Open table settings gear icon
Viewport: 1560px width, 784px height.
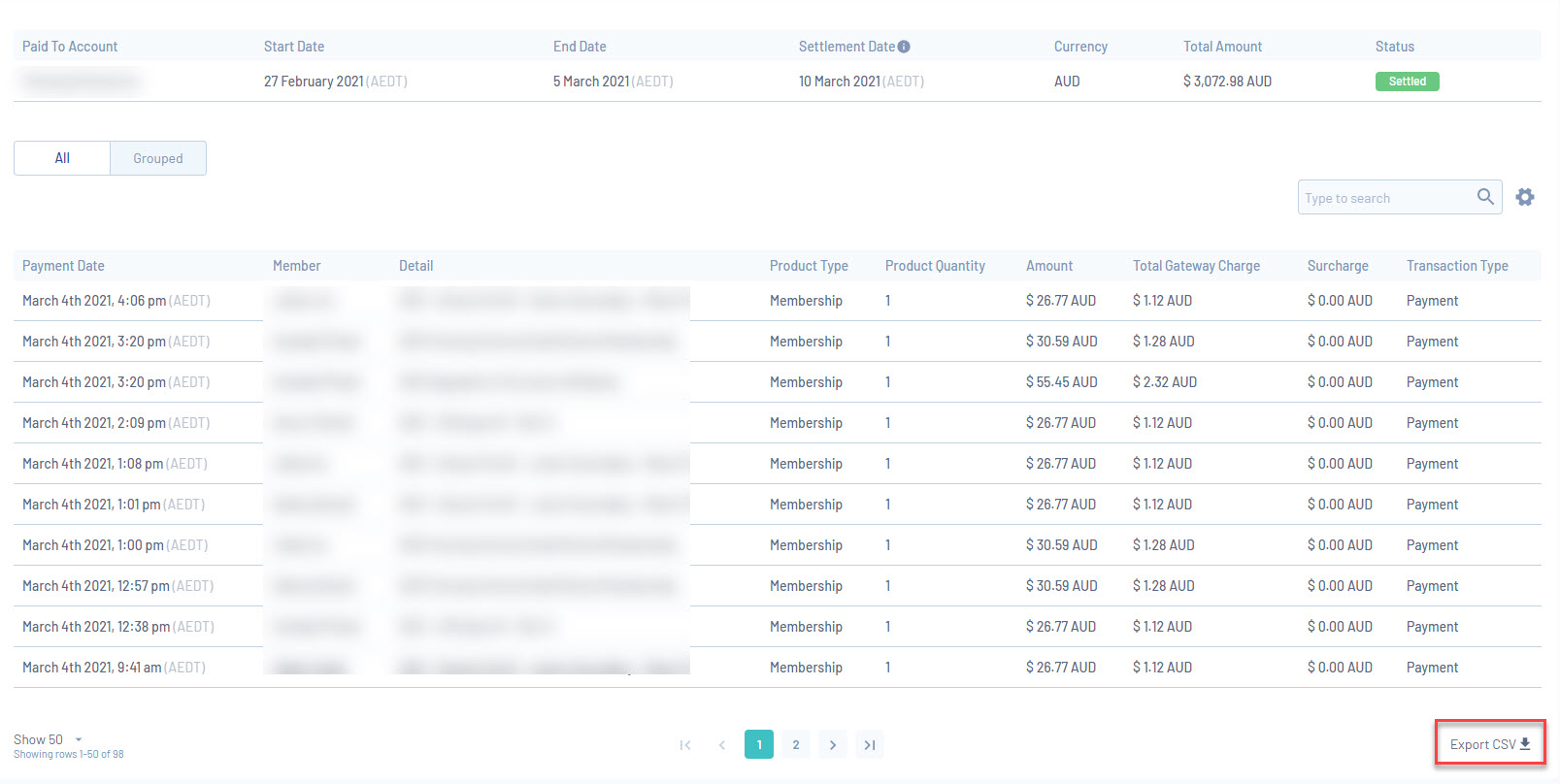click(x=1525, y=197)
